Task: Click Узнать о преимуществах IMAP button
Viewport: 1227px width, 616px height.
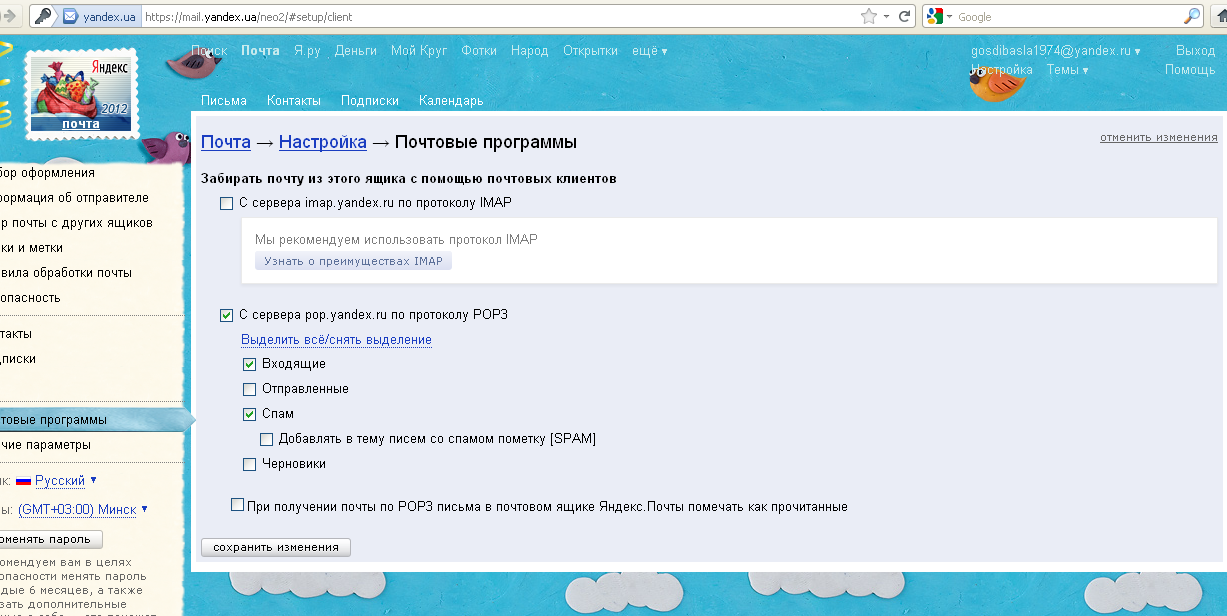Action: click(354, 261)
